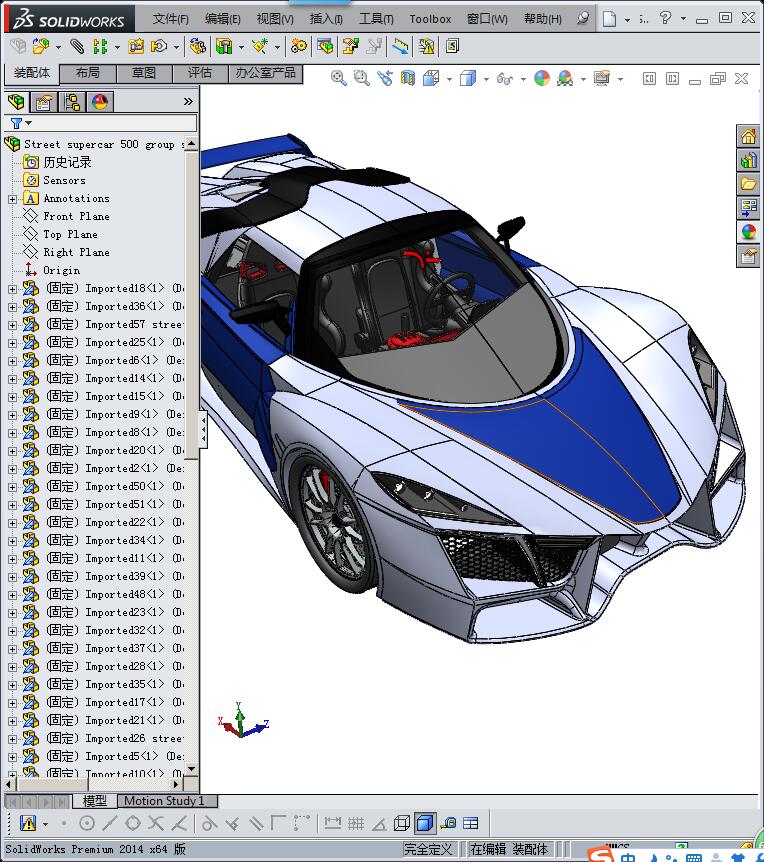The image size is (764, 862).
Task: Toggle the Edit Appearance color ball
Action: click(x=541, y=78)
